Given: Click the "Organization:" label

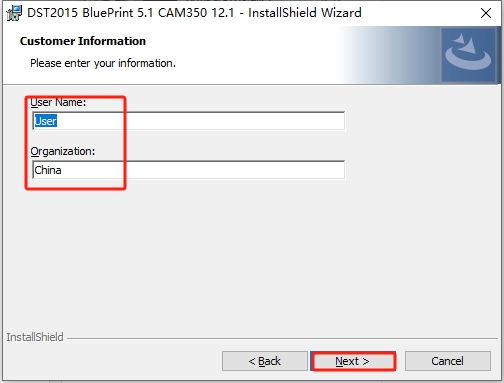Looking at the screenshot, I should (x=63, y=151).
